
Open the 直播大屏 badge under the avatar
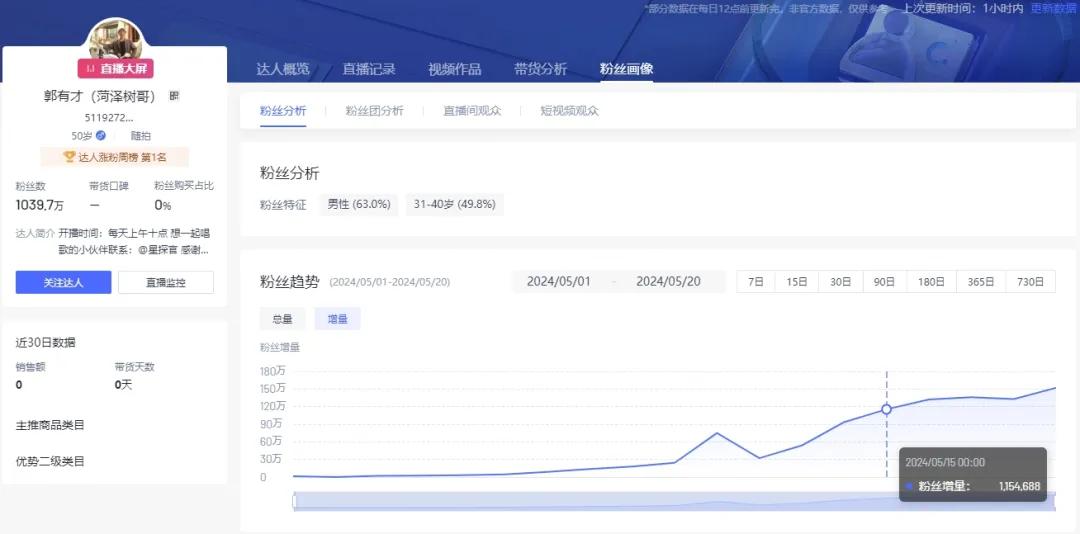[116, 68]
